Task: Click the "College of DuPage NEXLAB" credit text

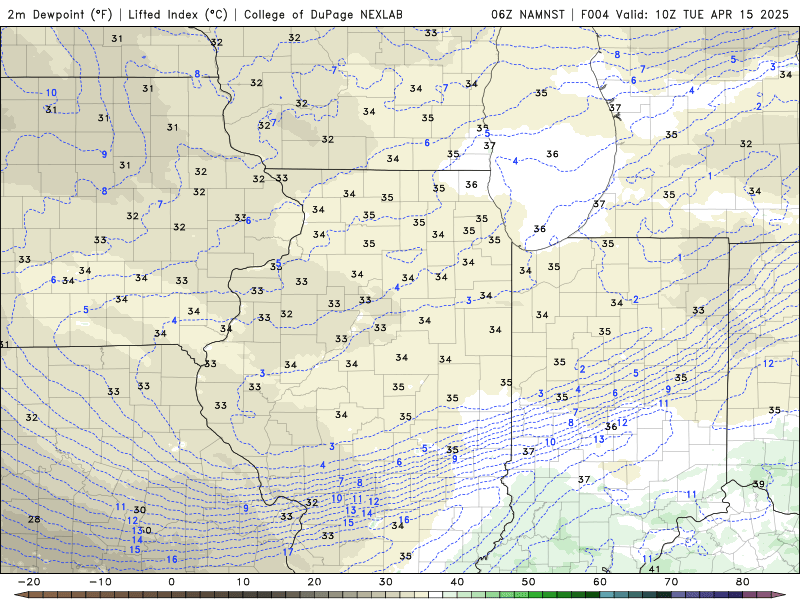Action: click(323, 14)
